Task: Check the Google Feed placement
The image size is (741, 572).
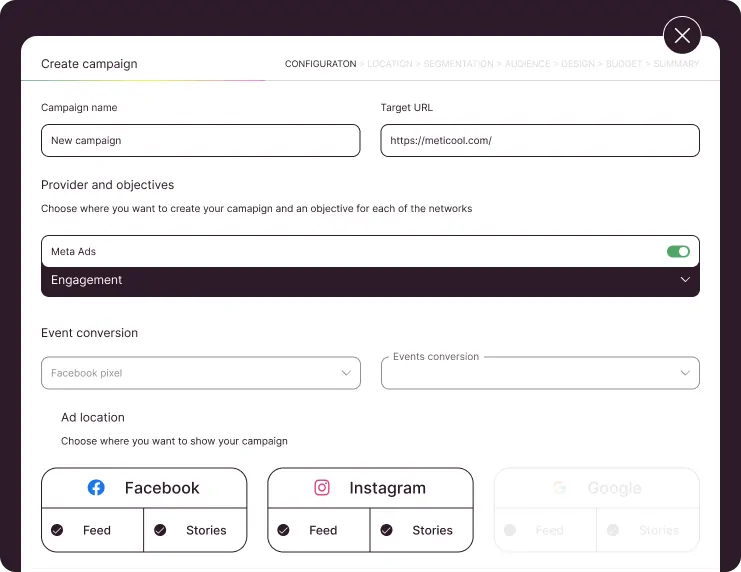Action: (510, 530)
